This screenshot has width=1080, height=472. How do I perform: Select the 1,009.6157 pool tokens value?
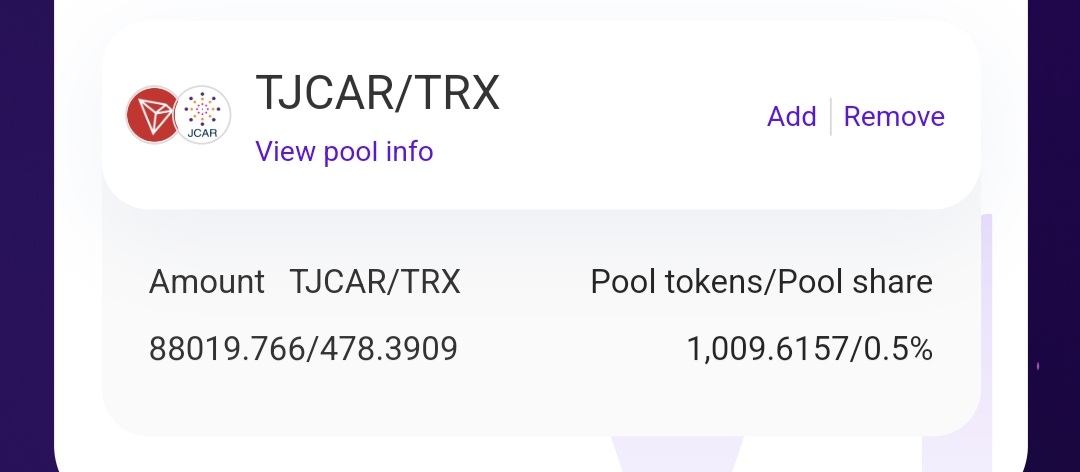(x=768, y=349)
